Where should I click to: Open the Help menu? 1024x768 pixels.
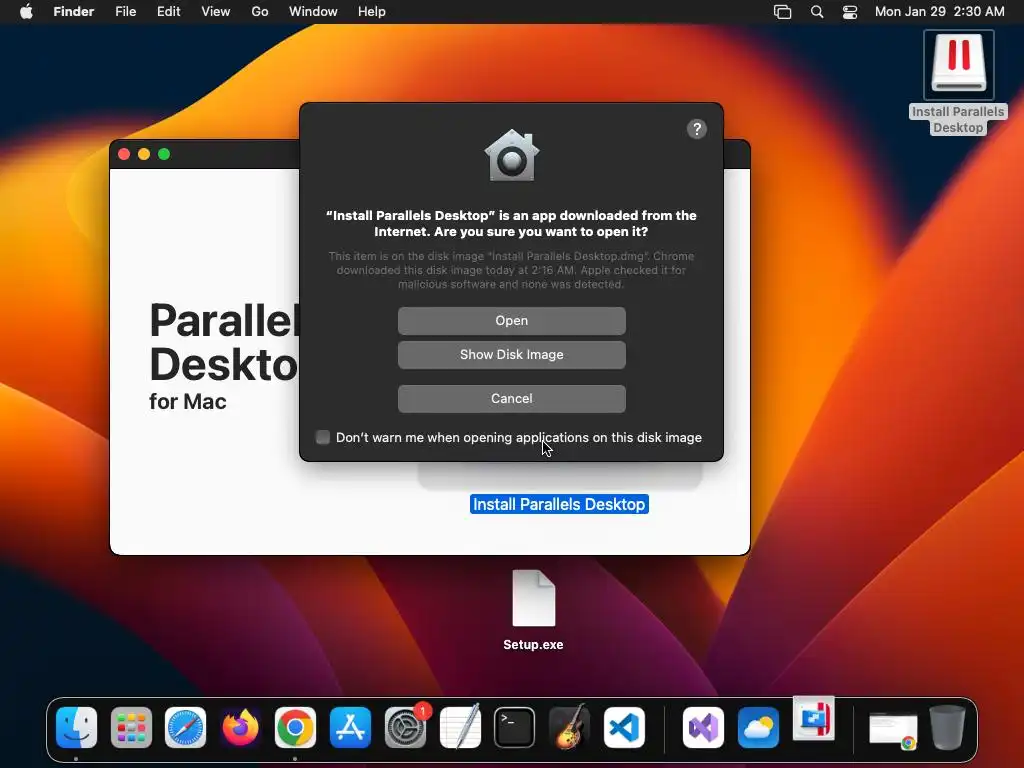pos(372,12)
